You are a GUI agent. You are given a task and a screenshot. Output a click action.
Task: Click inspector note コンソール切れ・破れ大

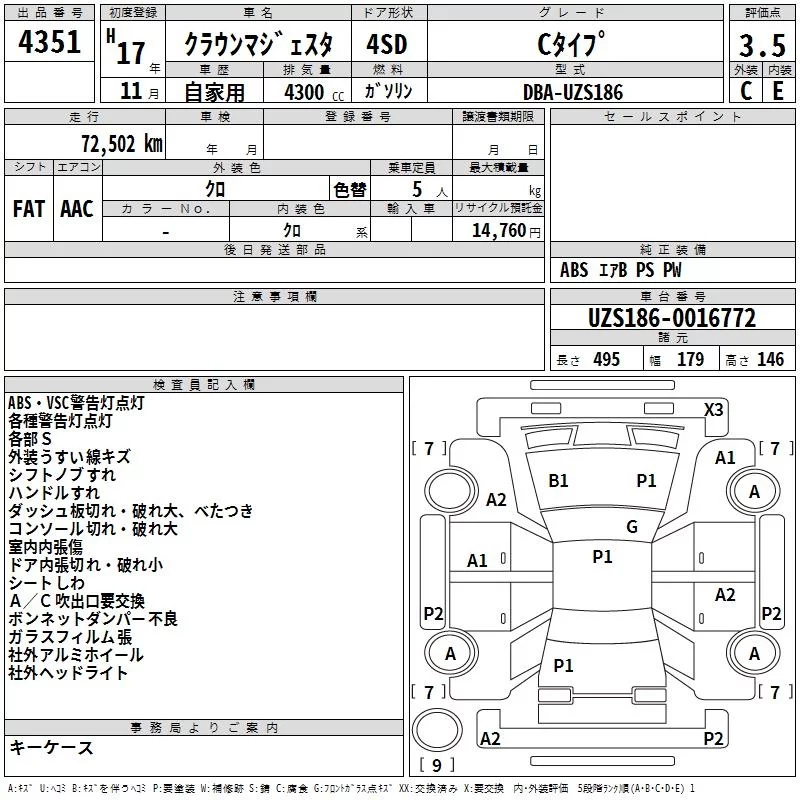tap(93, 529)
